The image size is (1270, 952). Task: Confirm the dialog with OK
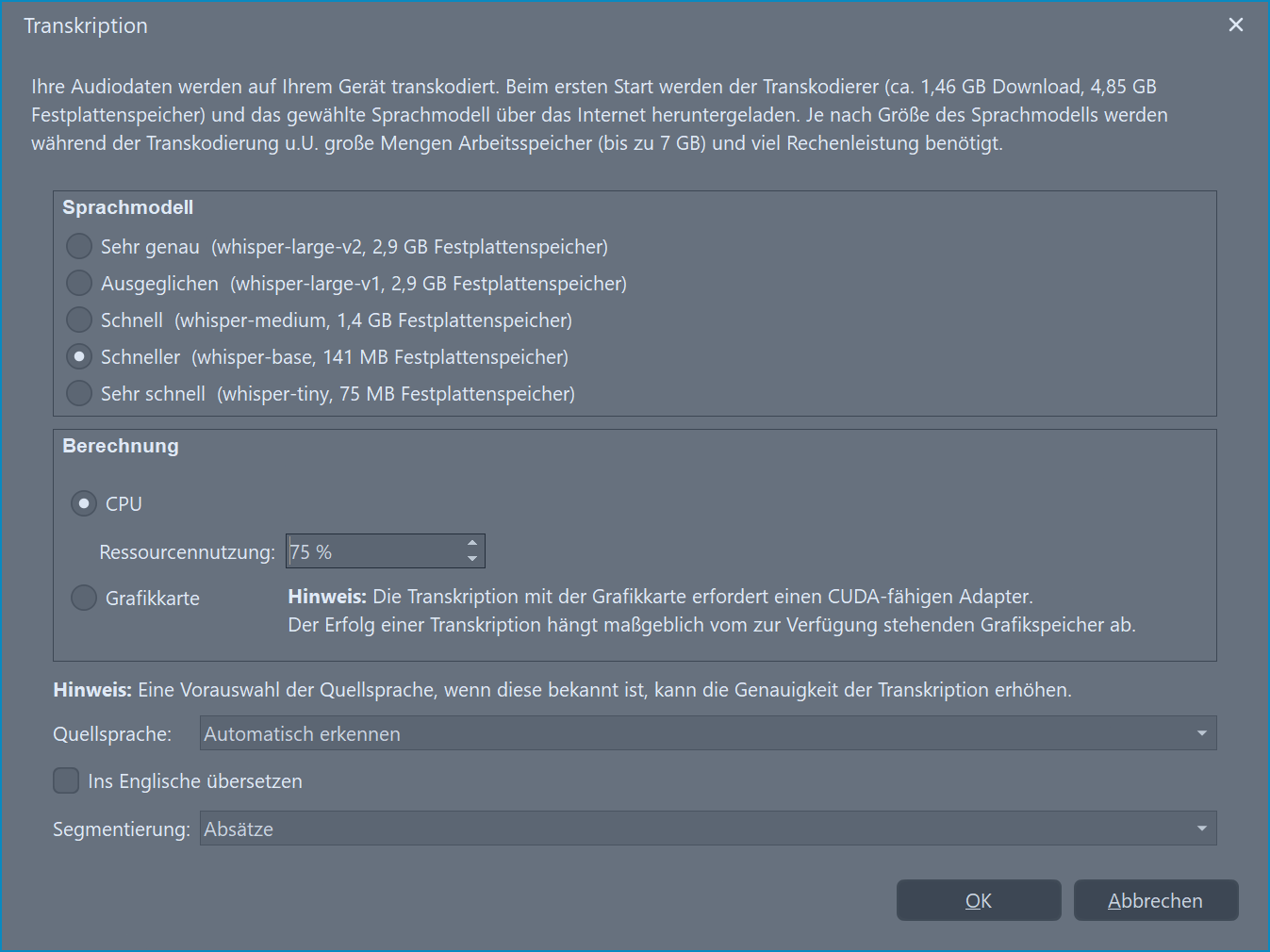[978, 901]
